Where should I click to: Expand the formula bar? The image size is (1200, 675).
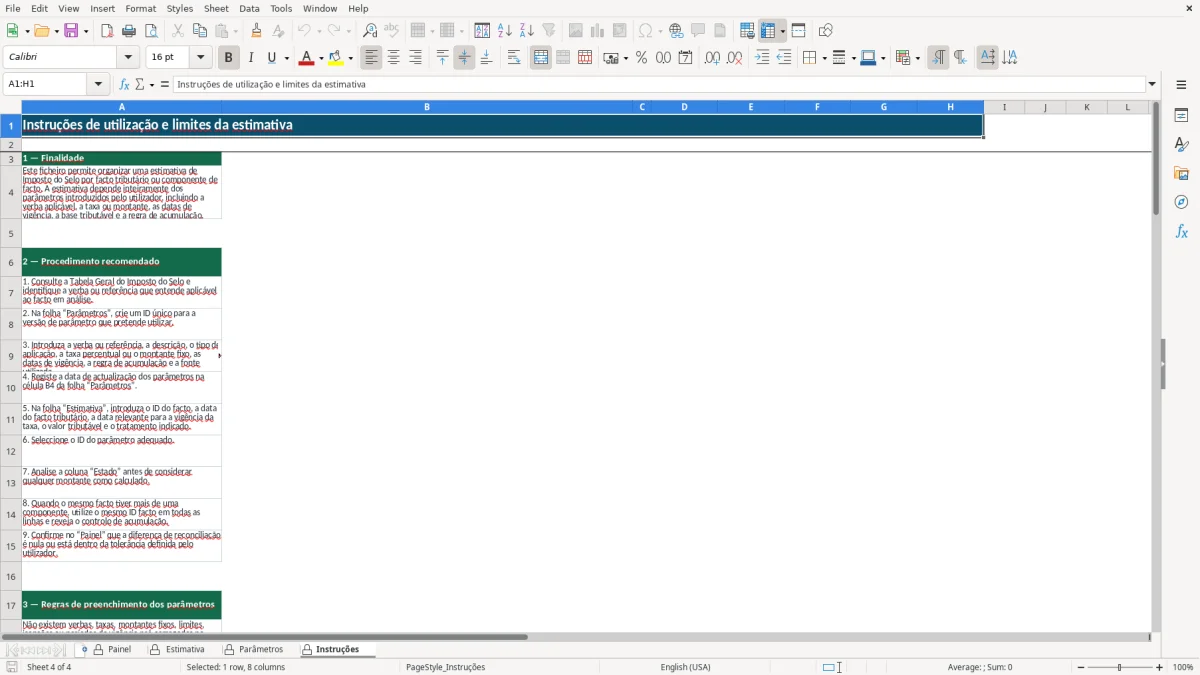[x=1152, y=84]
